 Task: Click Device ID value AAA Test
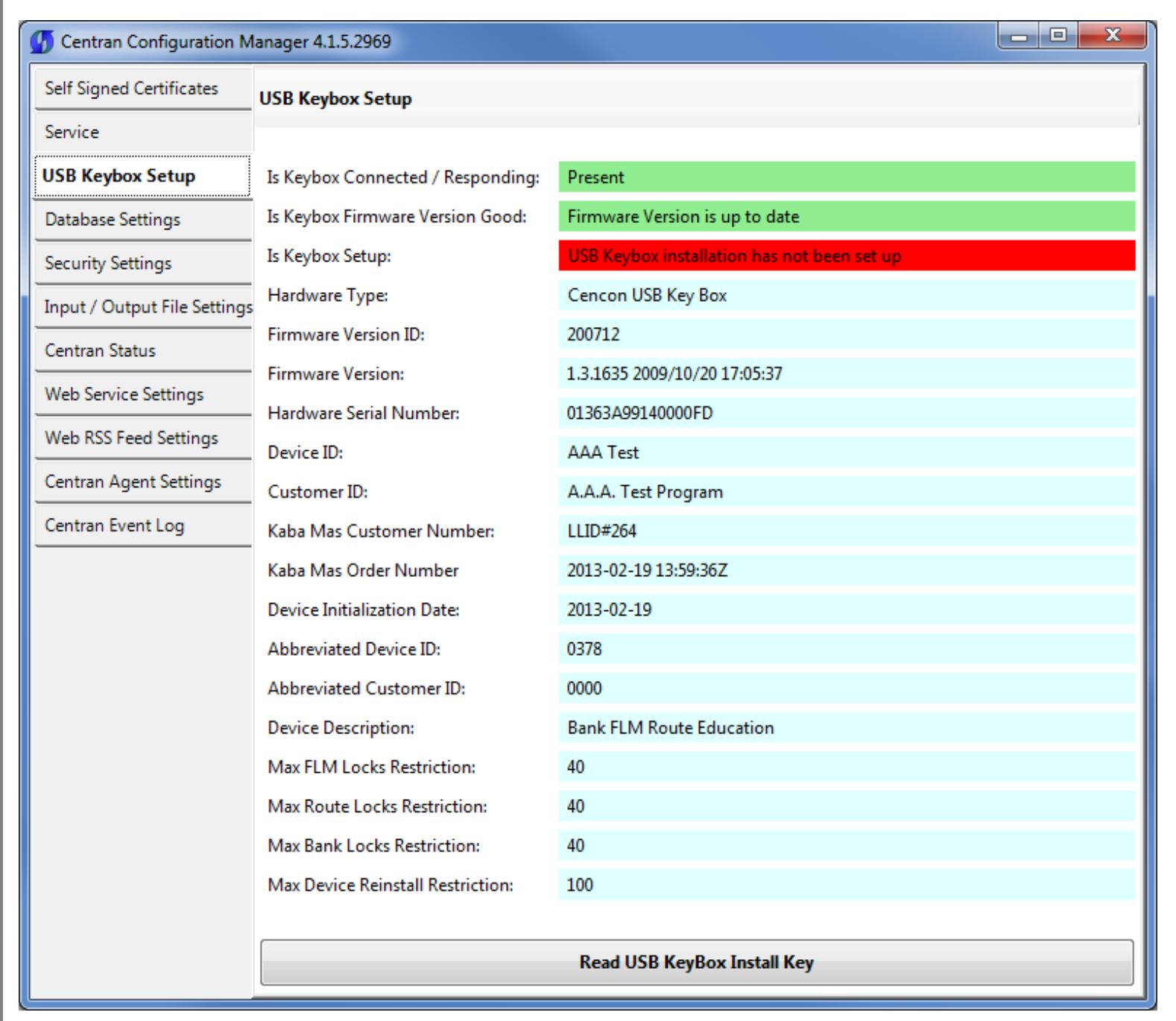[x=847, y=452]
